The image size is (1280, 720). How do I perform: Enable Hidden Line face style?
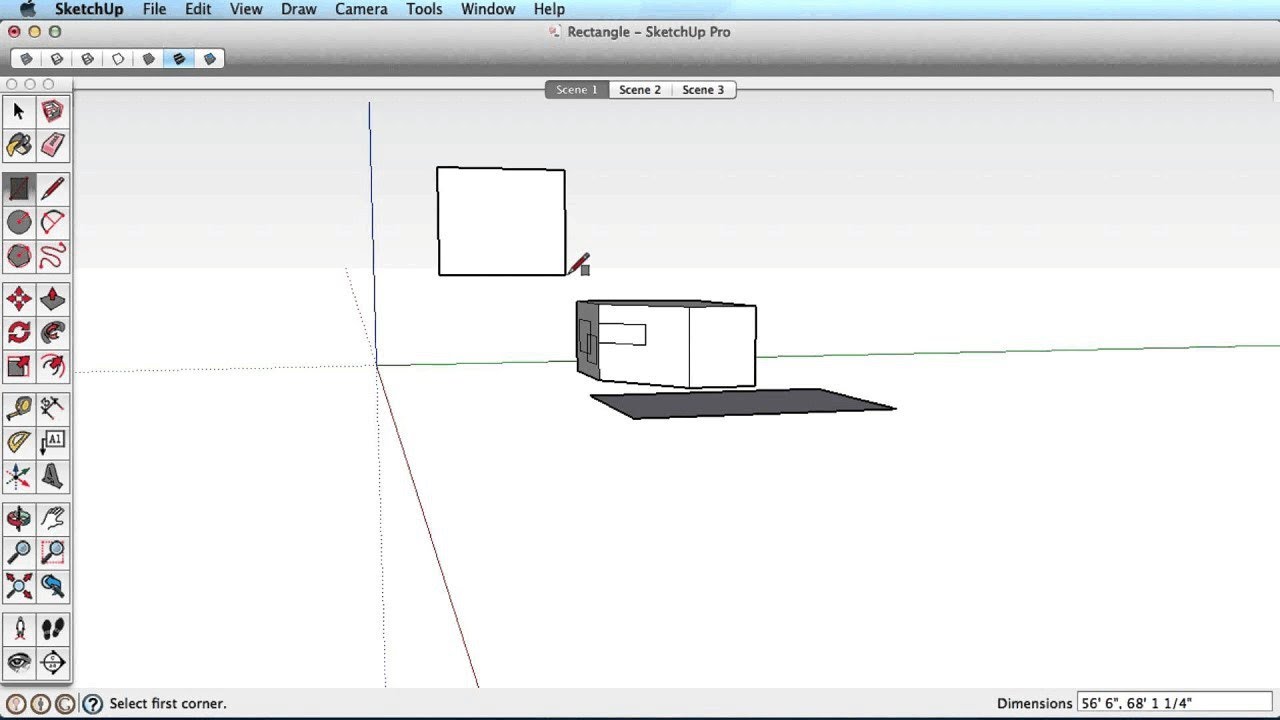(x=118, y=59)
